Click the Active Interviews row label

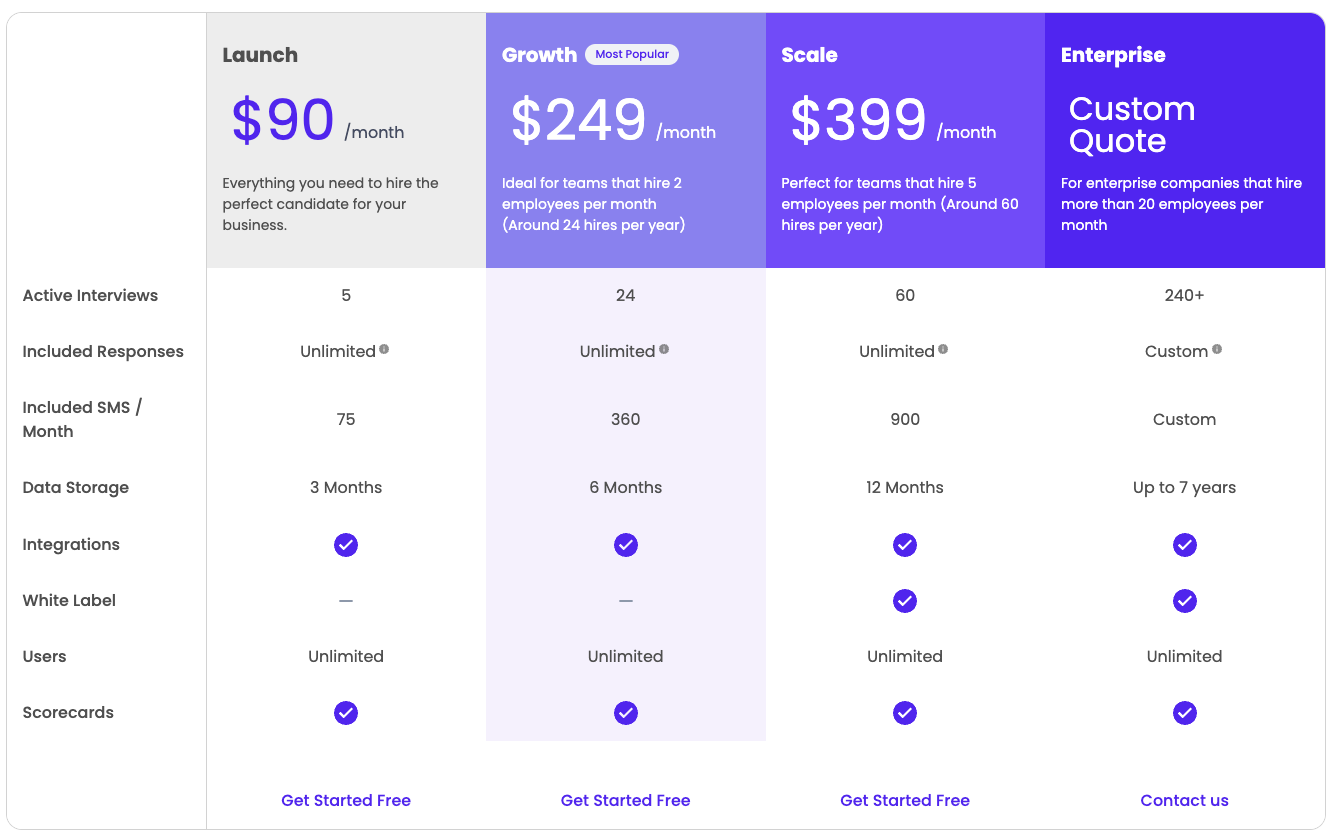90,295
